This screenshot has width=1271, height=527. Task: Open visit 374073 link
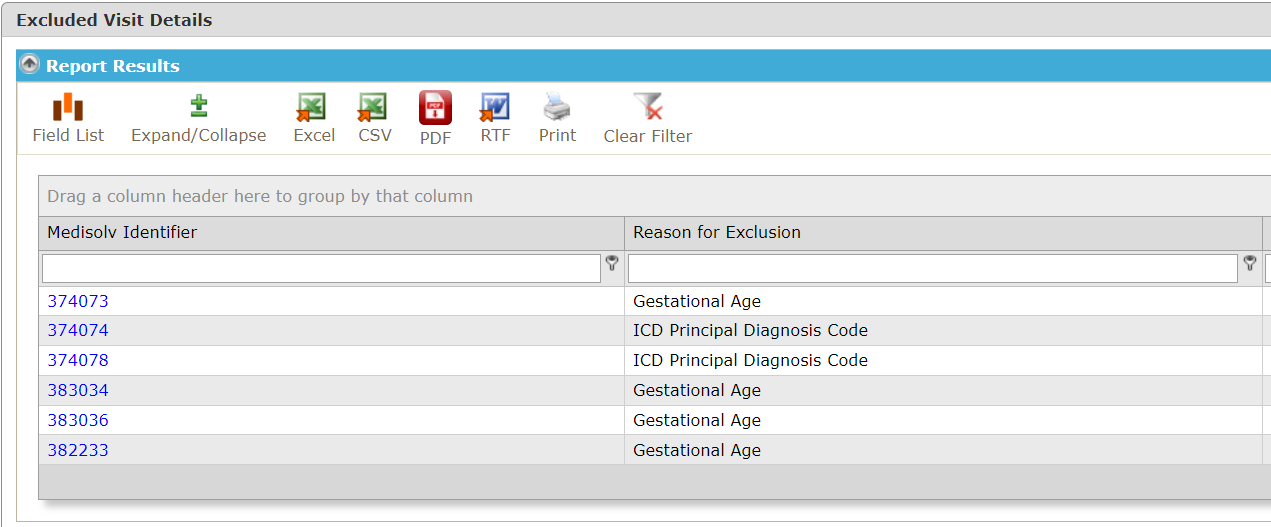[78, 301]
